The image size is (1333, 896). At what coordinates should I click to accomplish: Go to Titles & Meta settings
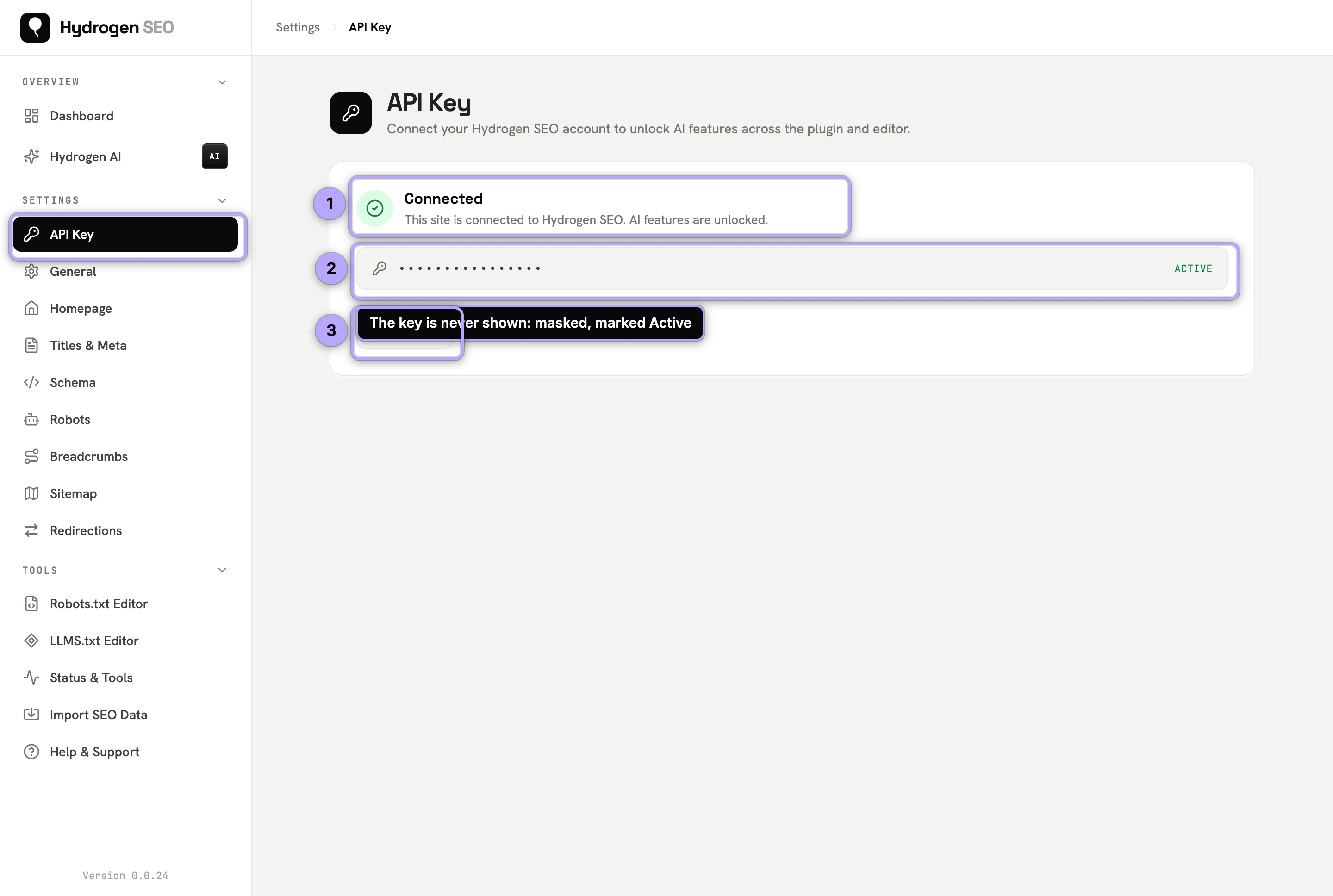pos(88,346)
